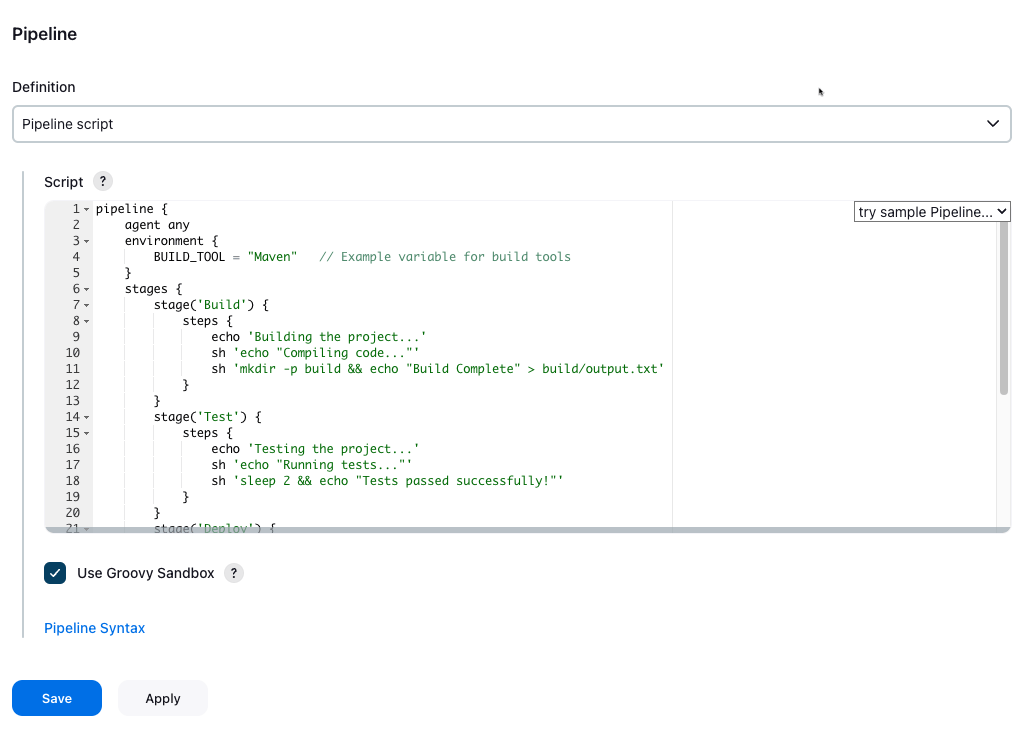Click the script editor vertical scrollbar thumb
The height and width of the screenshot is (739, 1027).
click(1003, 308)
